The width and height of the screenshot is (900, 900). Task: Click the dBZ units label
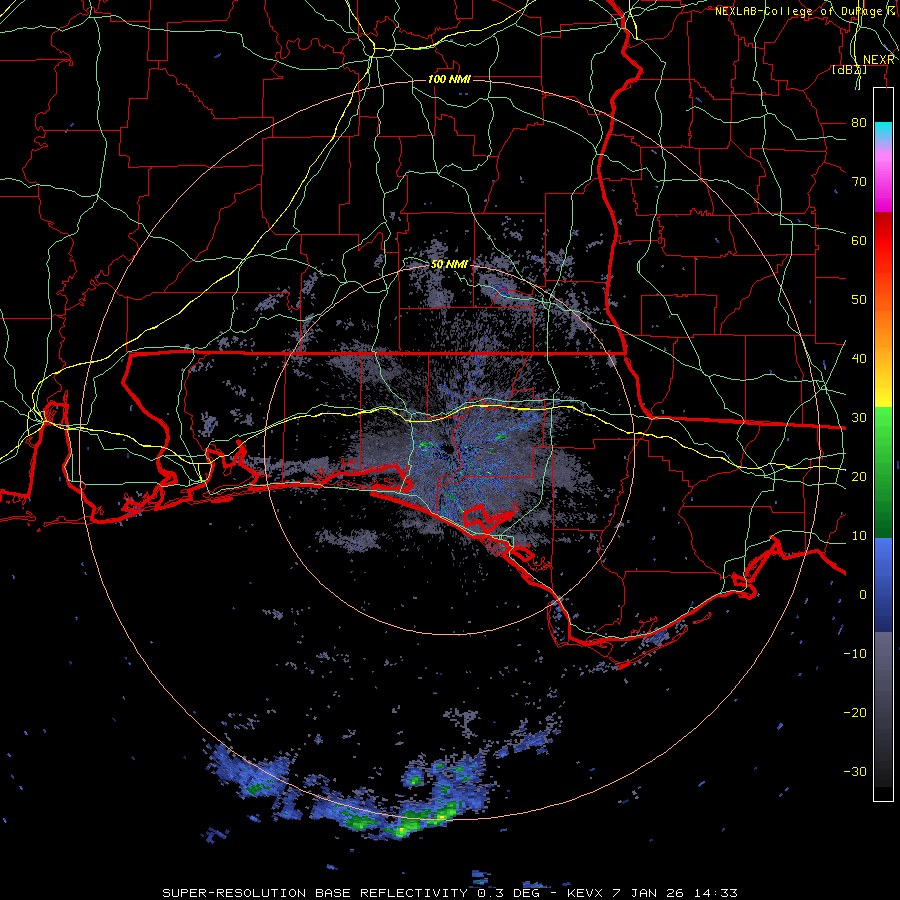point(849,70)
